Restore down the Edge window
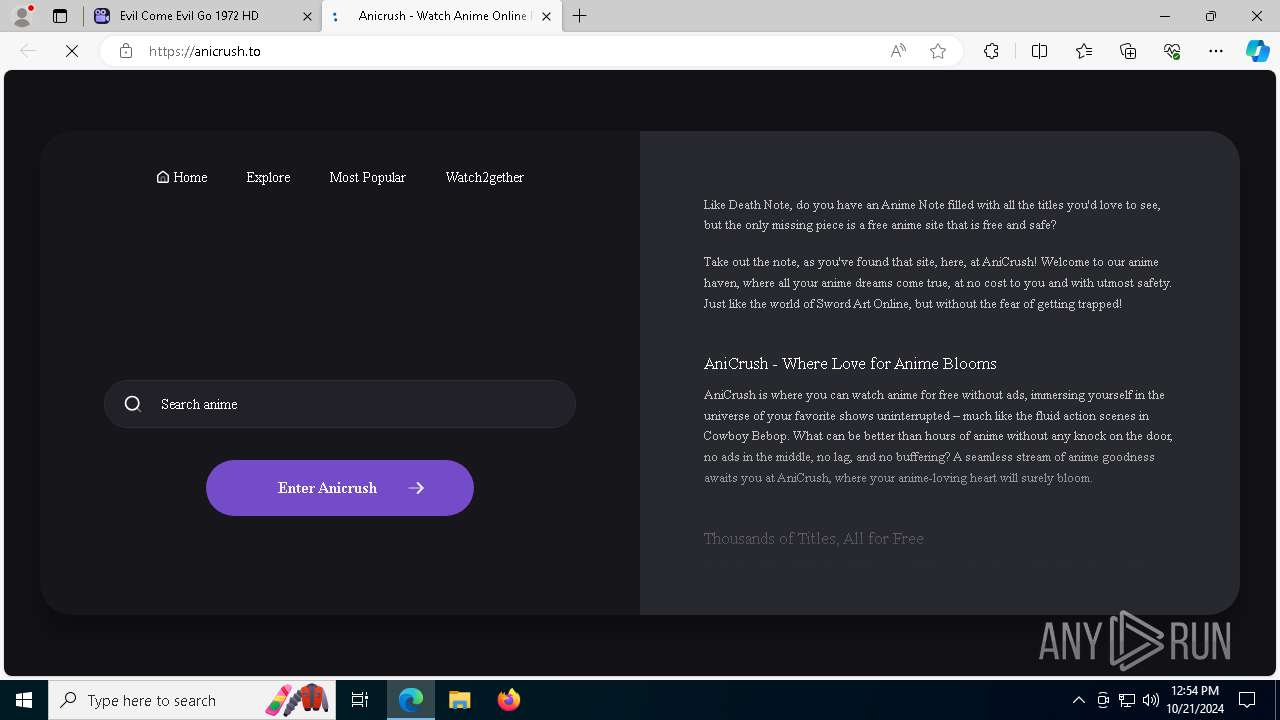Image resolution: width=1280 pixels, height=720 pixels. 1211,16
